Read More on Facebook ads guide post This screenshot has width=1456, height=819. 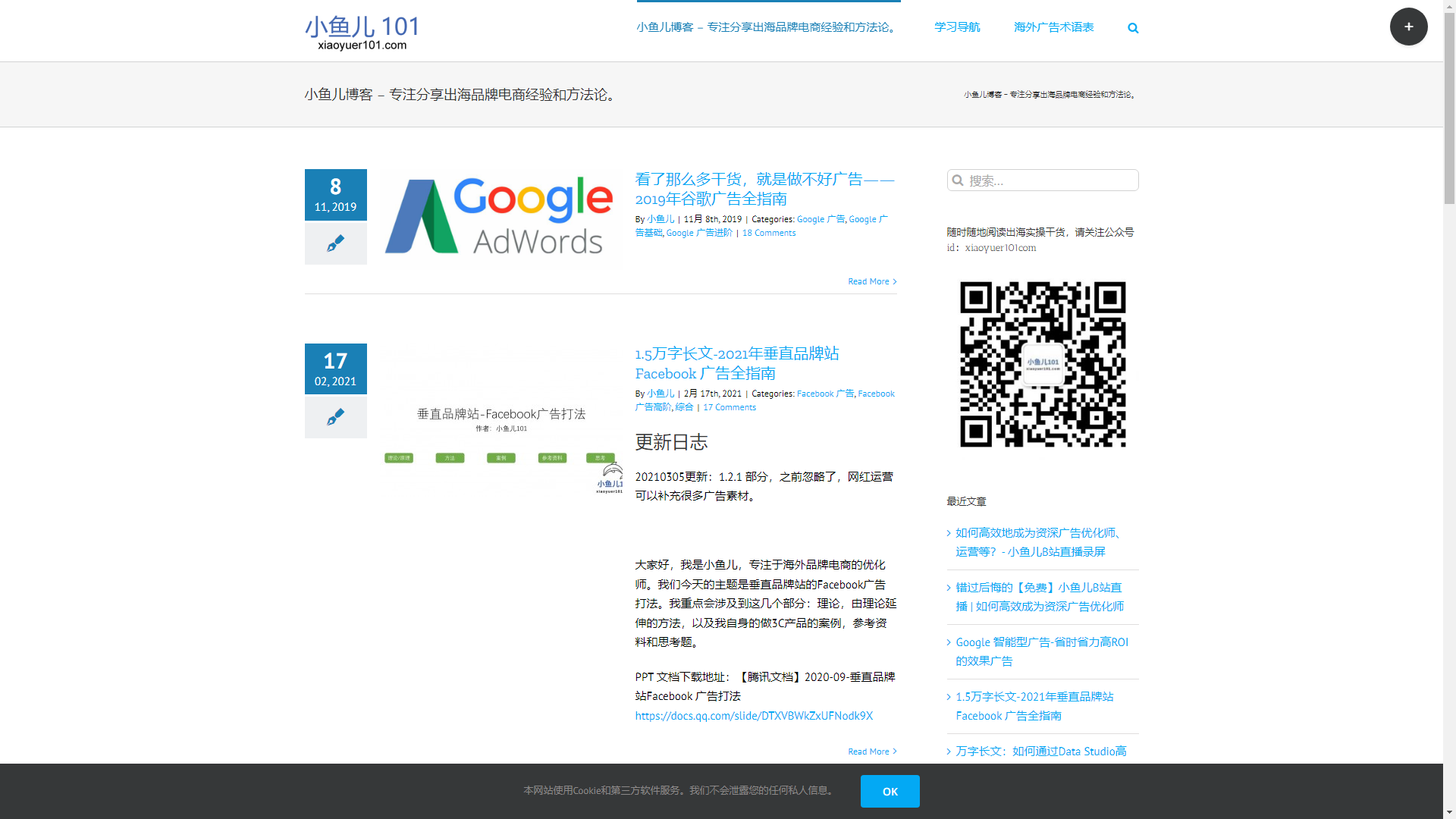[x=871, y=752]
